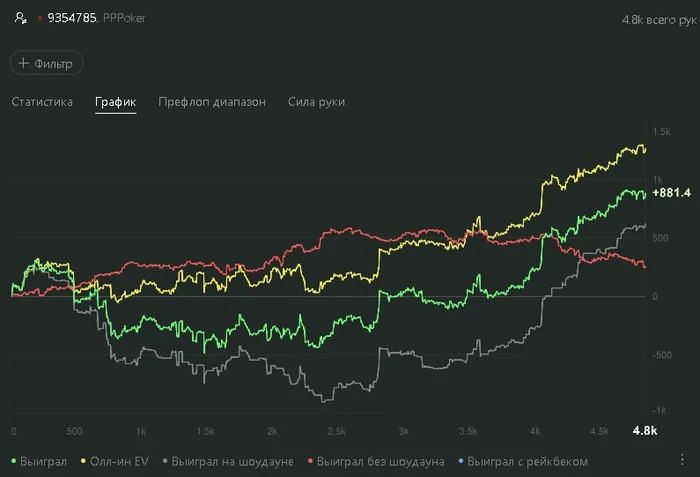Click the green Выиграл legend dot

(x=14, y=462)
